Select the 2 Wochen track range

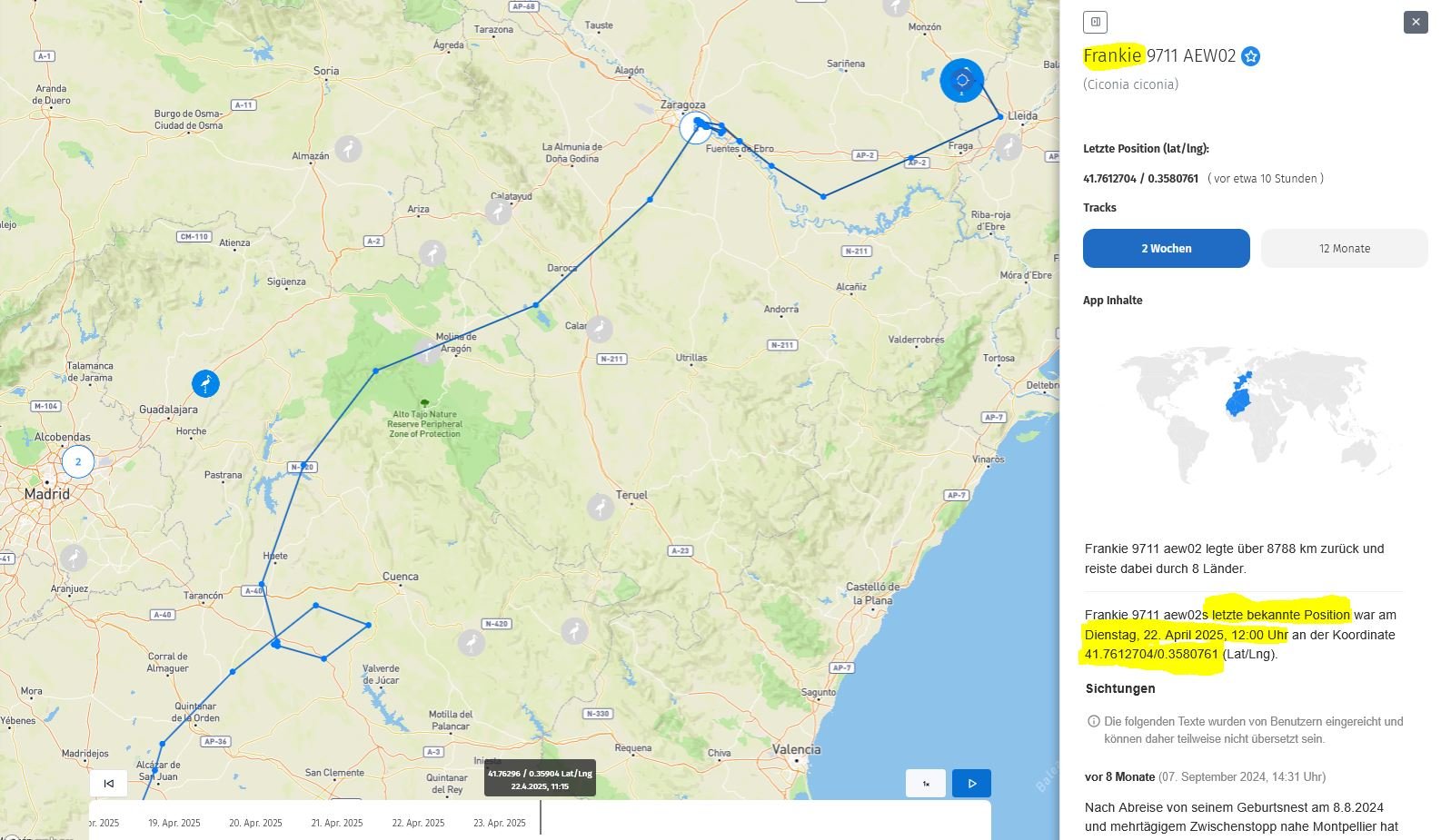[x=1166, y=248]
